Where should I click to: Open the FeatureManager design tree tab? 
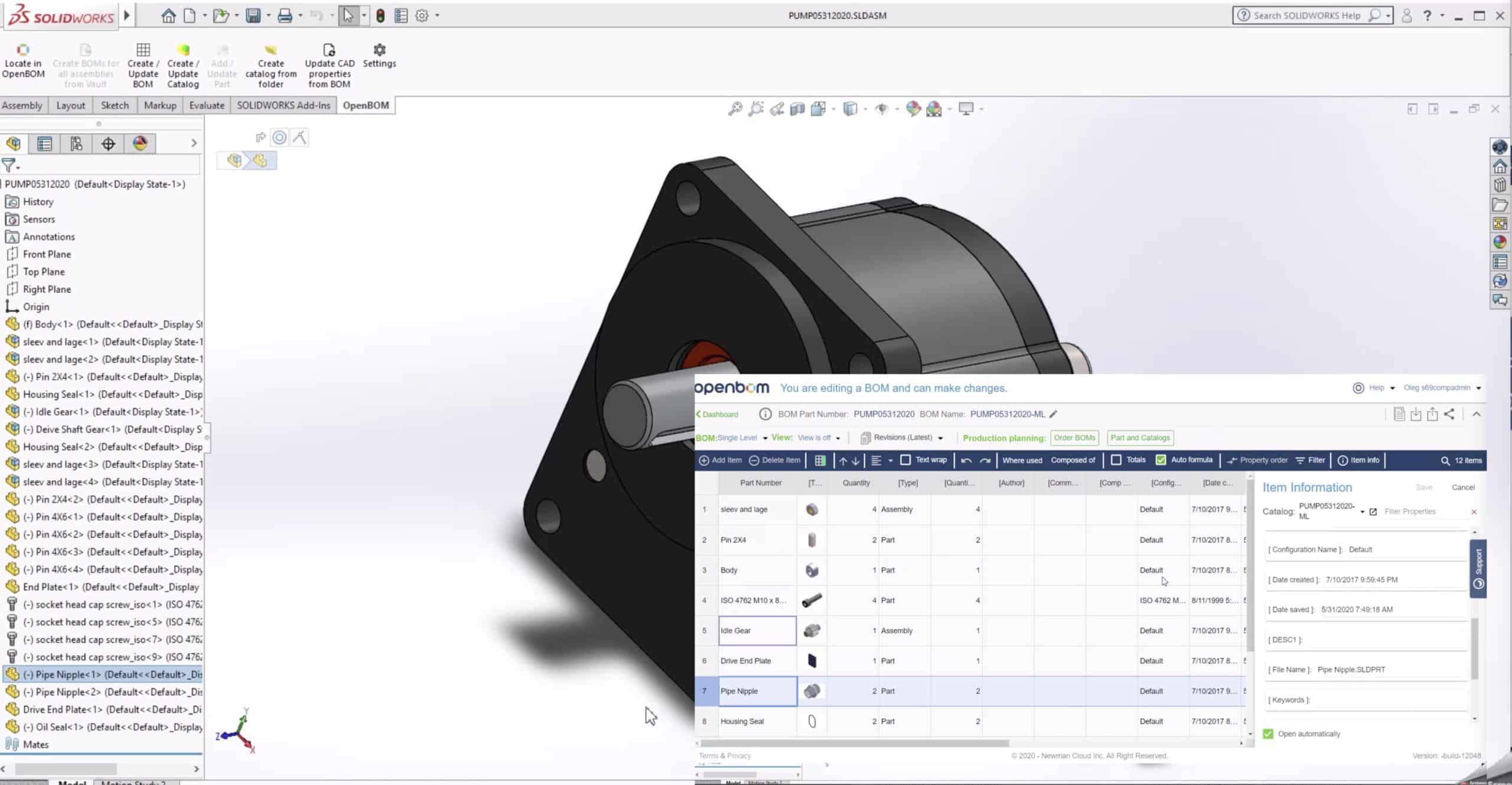pyautogui.click(x=14, y=143)
